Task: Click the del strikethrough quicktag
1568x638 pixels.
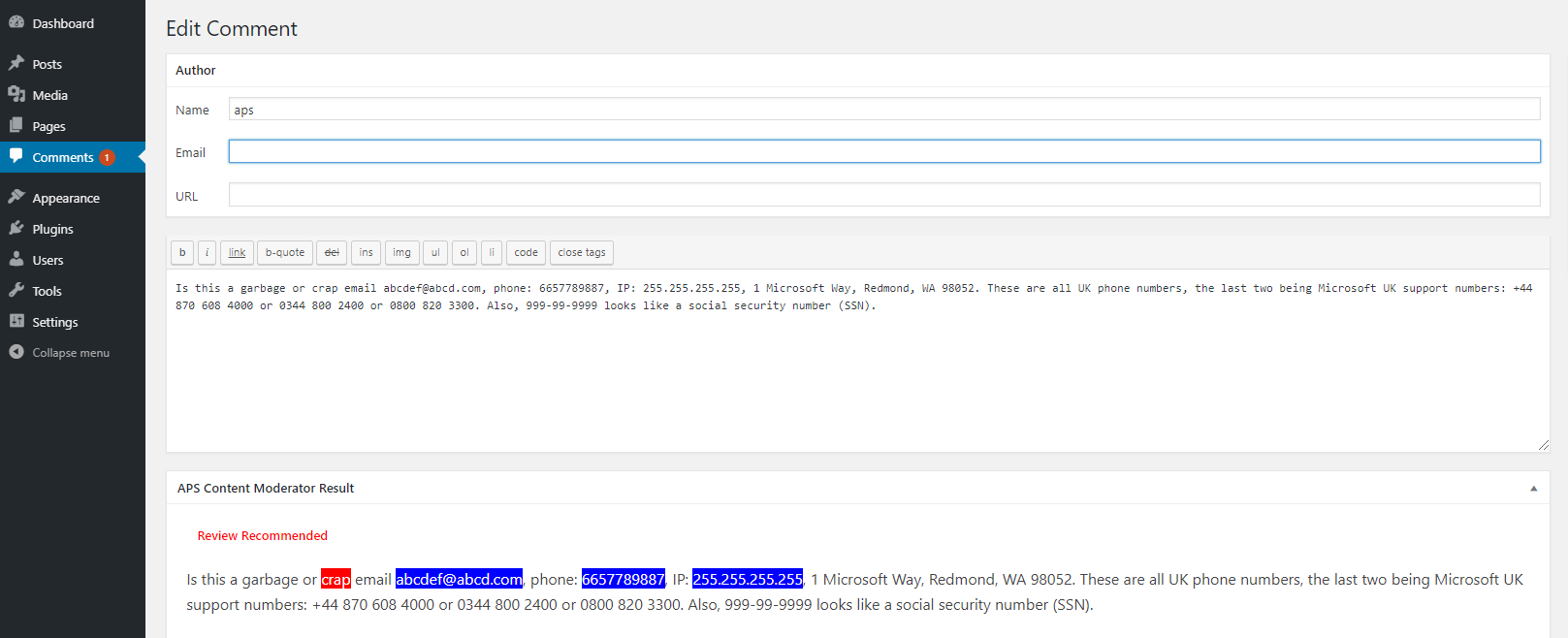Action: [332, 252]
